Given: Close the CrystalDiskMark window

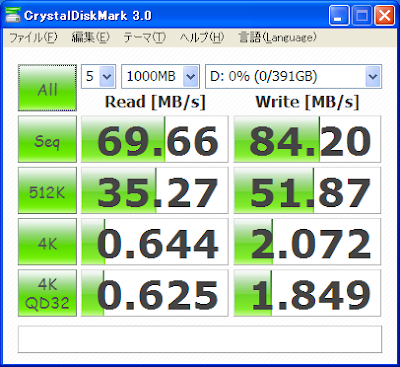Looking at the screenshot, I should point(385,15).
